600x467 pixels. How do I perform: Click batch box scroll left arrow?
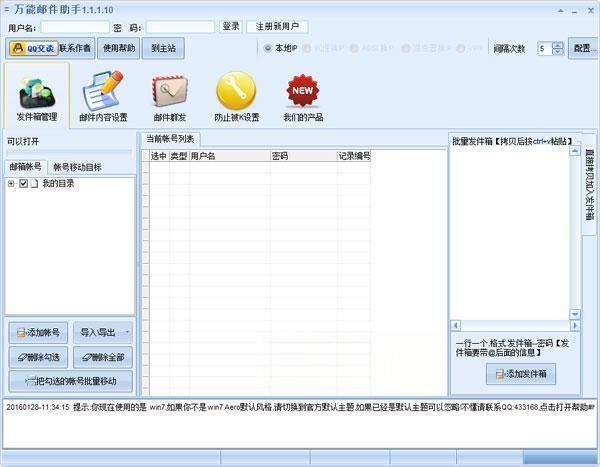[x=456, y=325]
